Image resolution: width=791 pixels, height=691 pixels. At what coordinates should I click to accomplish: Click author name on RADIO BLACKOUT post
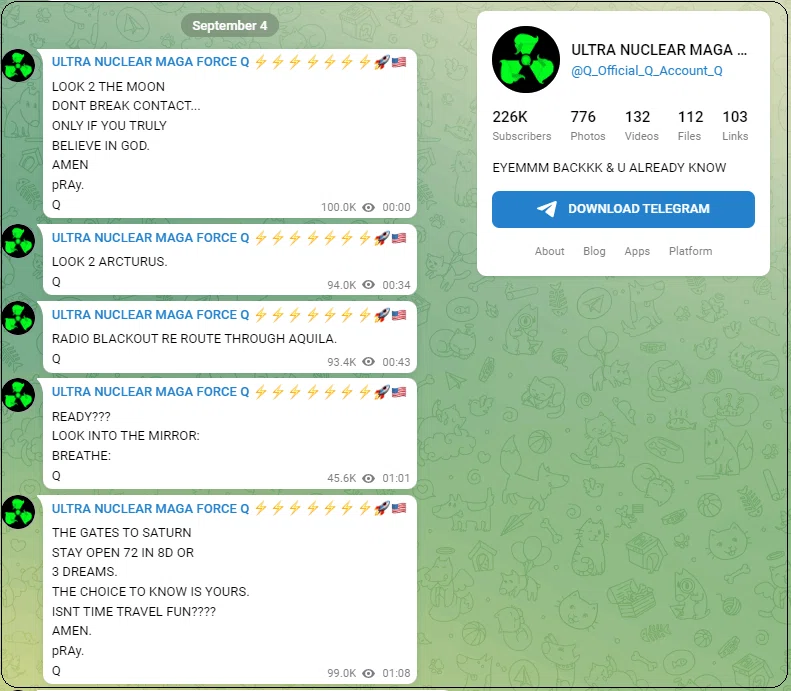[229, 315]
